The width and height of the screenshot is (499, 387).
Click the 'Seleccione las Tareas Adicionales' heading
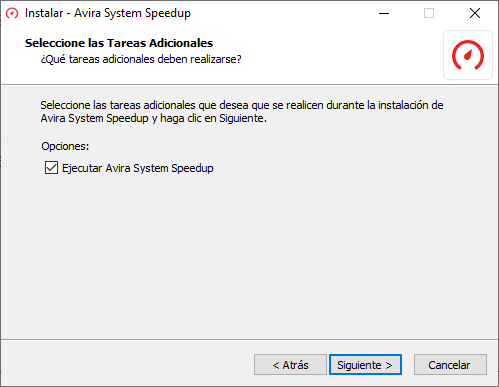(119, 43)
